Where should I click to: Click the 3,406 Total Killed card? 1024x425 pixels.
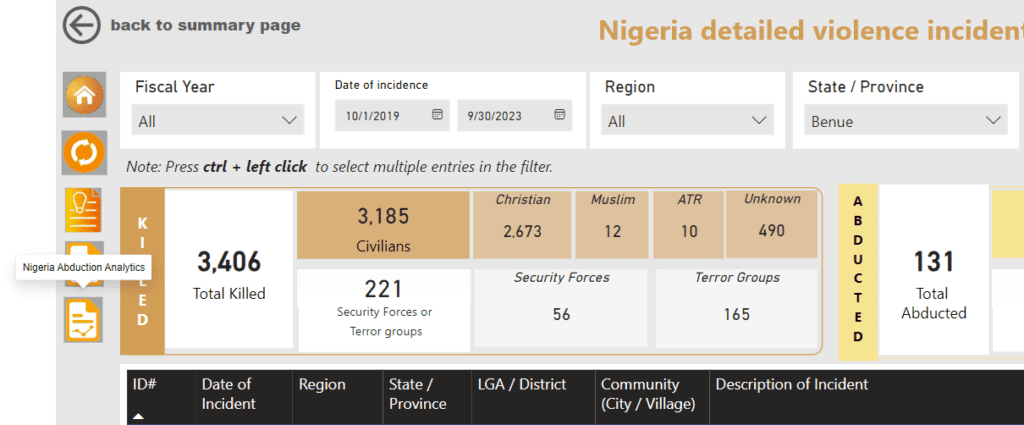click(229, 270)
